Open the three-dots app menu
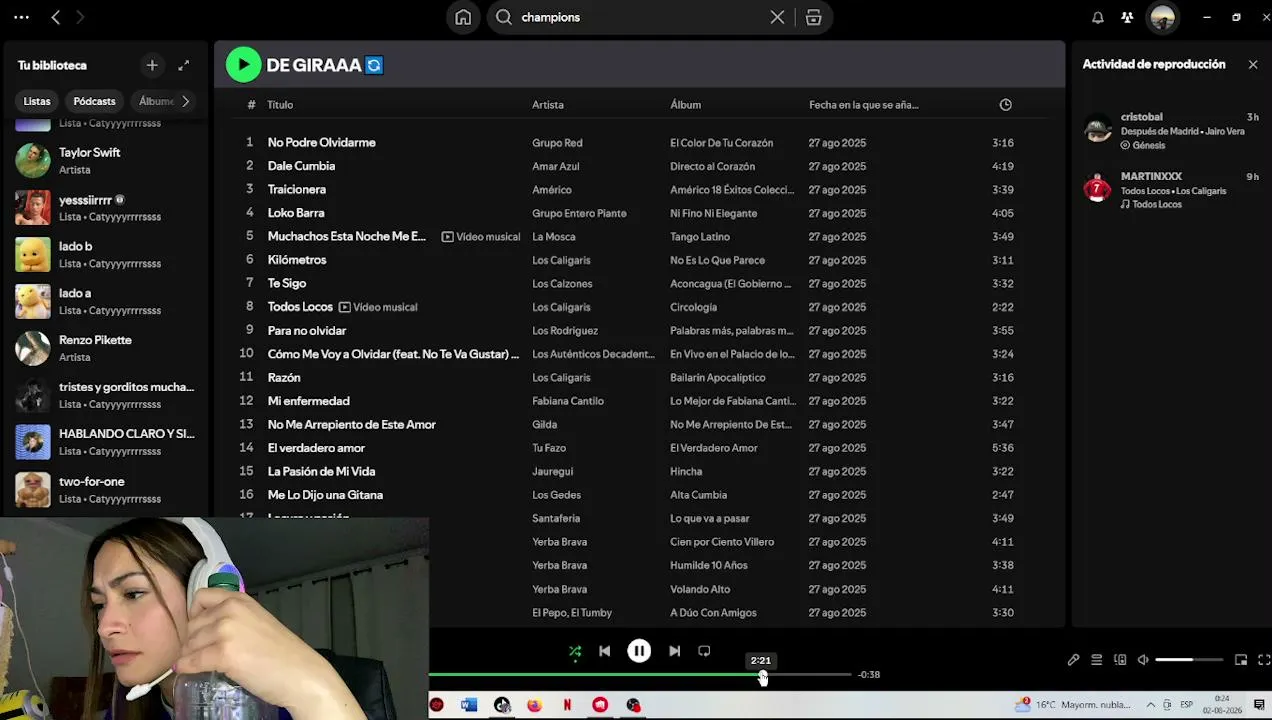 tap(21, 17)
